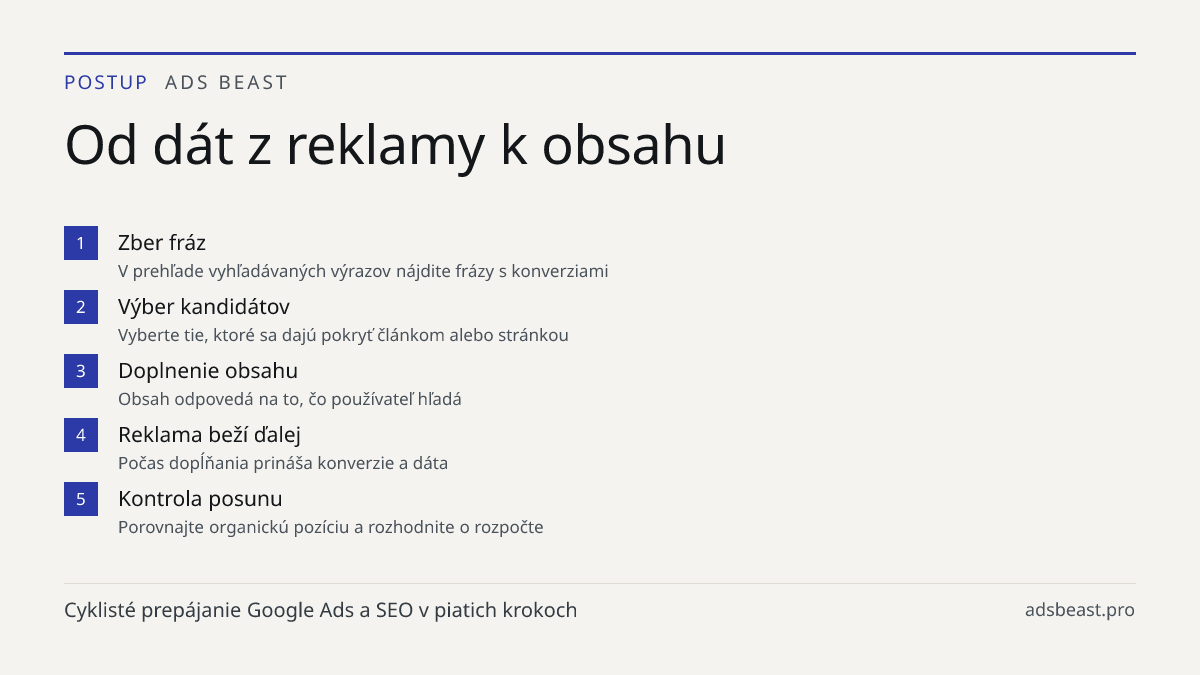Select the 'Výber kandidátov' step title

pyautogui.click(x=204, y=306)
